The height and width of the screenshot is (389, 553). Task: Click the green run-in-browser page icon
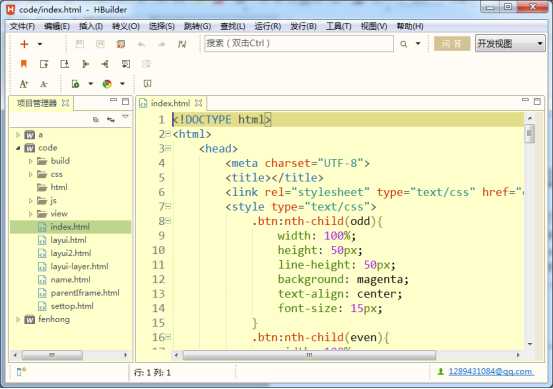75,84
